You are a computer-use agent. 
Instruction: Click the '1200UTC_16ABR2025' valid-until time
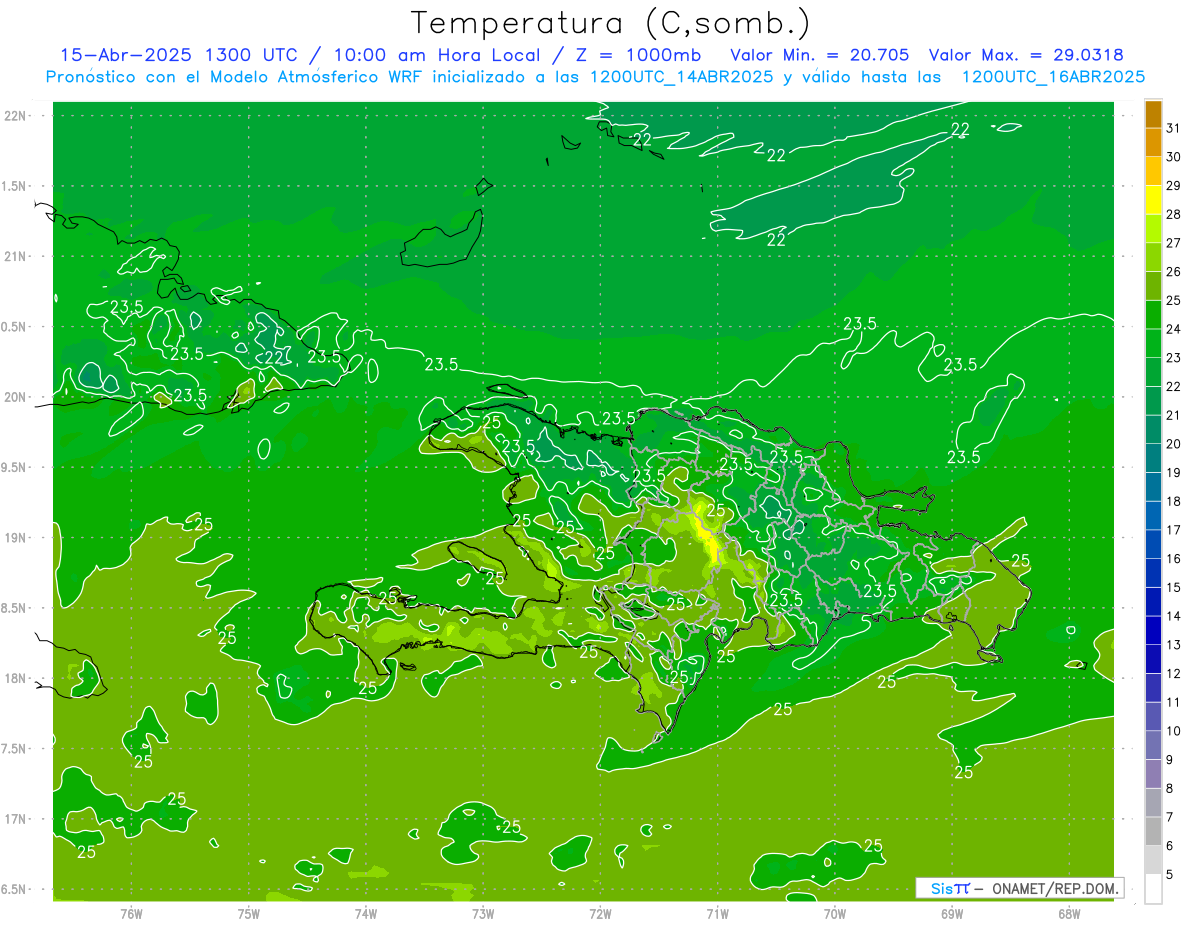[1053, 76]
